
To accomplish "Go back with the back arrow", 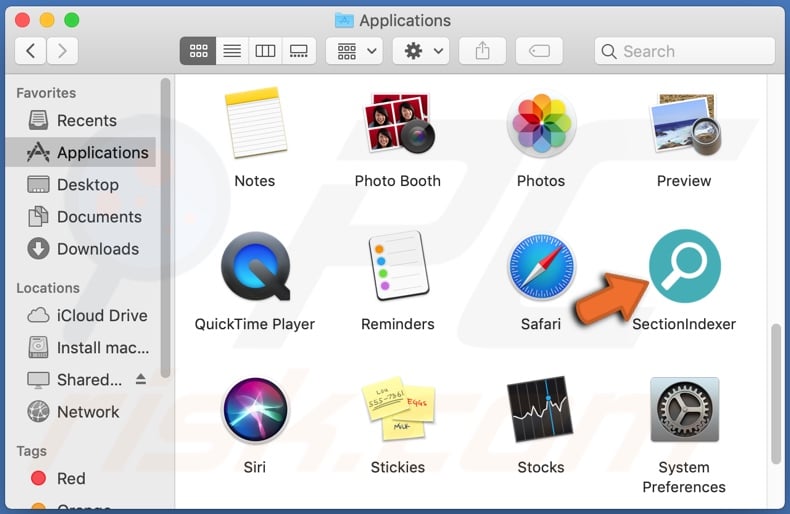I will tap(31, 51).
